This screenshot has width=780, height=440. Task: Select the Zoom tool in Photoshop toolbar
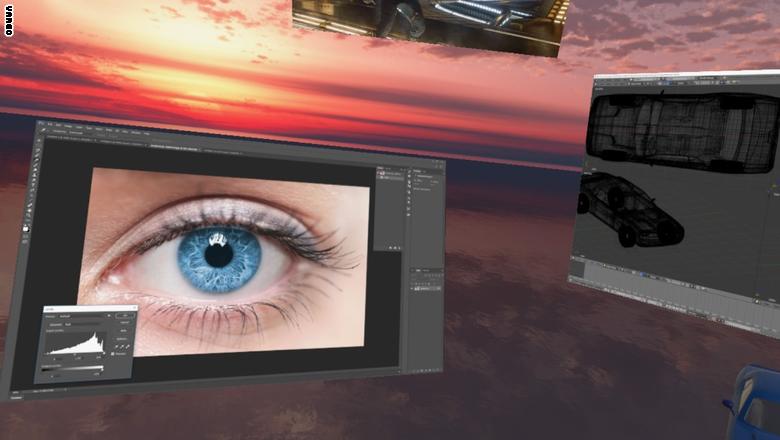click(x=27, y=219)
